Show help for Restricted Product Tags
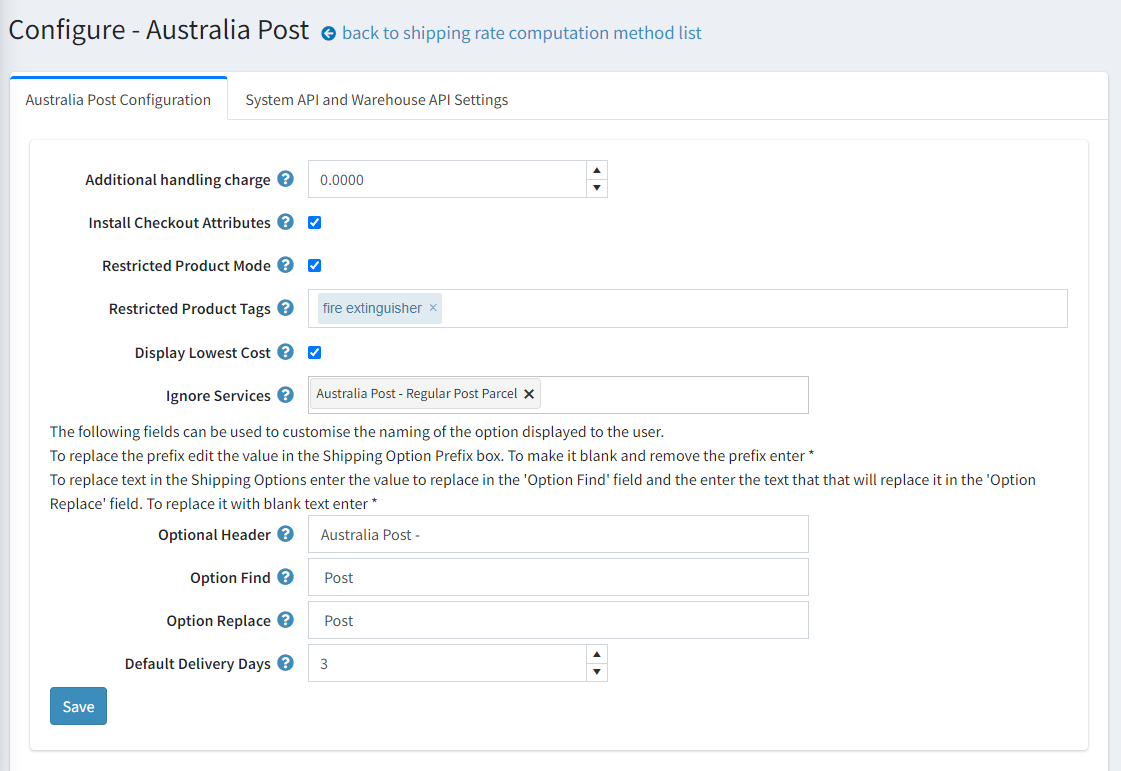This screenshot has width=1121, height=771. tap(285, 308)
